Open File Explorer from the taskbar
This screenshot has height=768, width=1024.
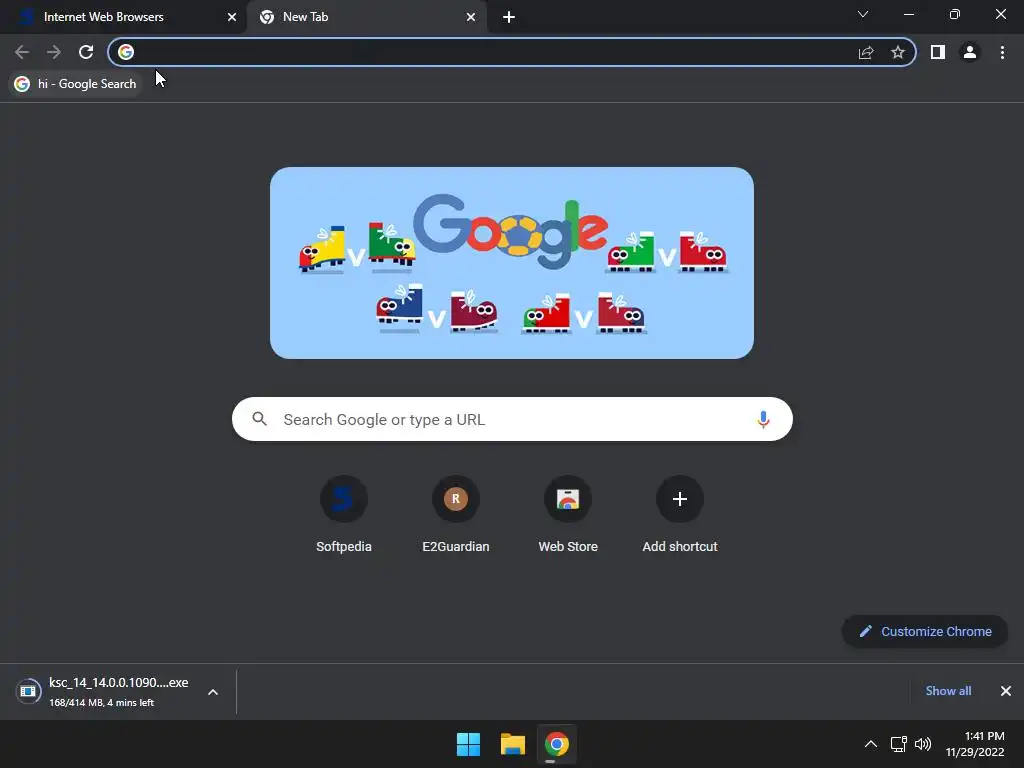tap(513, 744)
